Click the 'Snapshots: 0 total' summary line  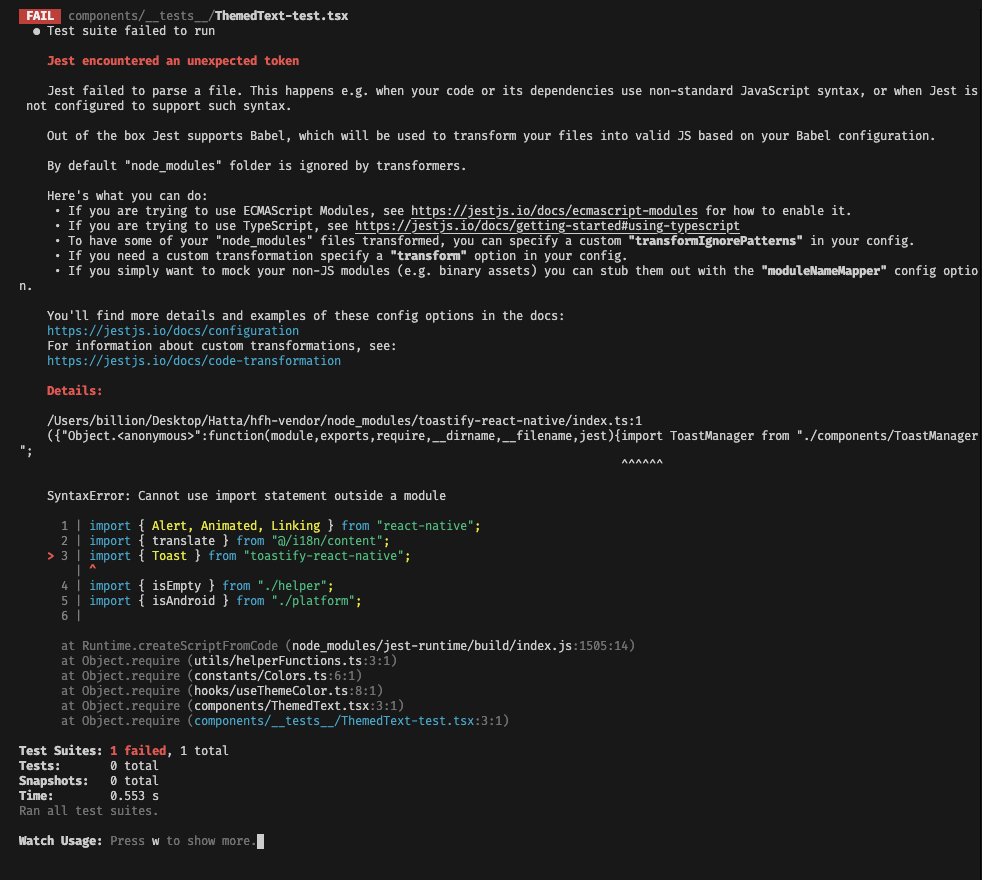point(88,781)
